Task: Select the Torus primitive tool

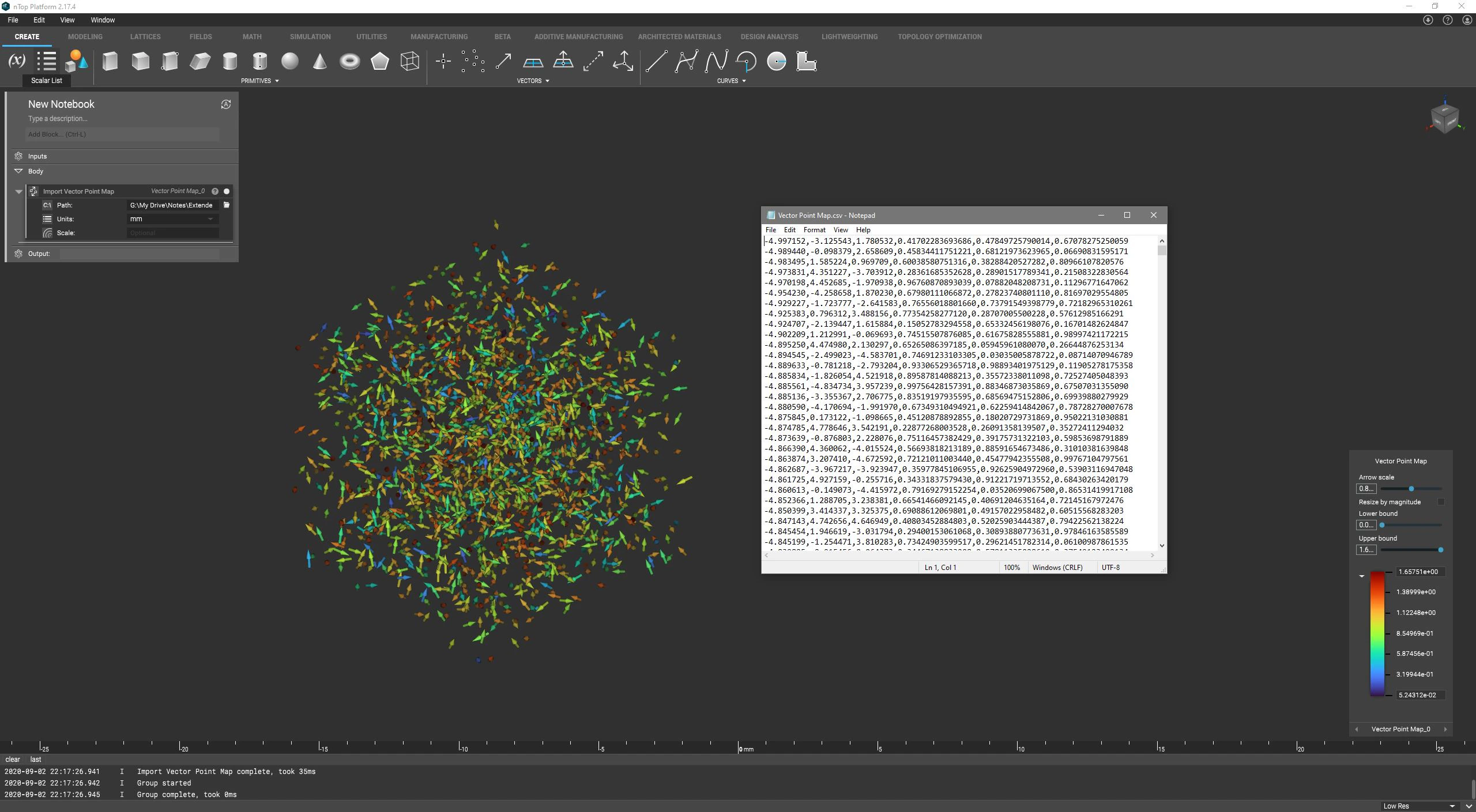Action: tap(350, 61)
